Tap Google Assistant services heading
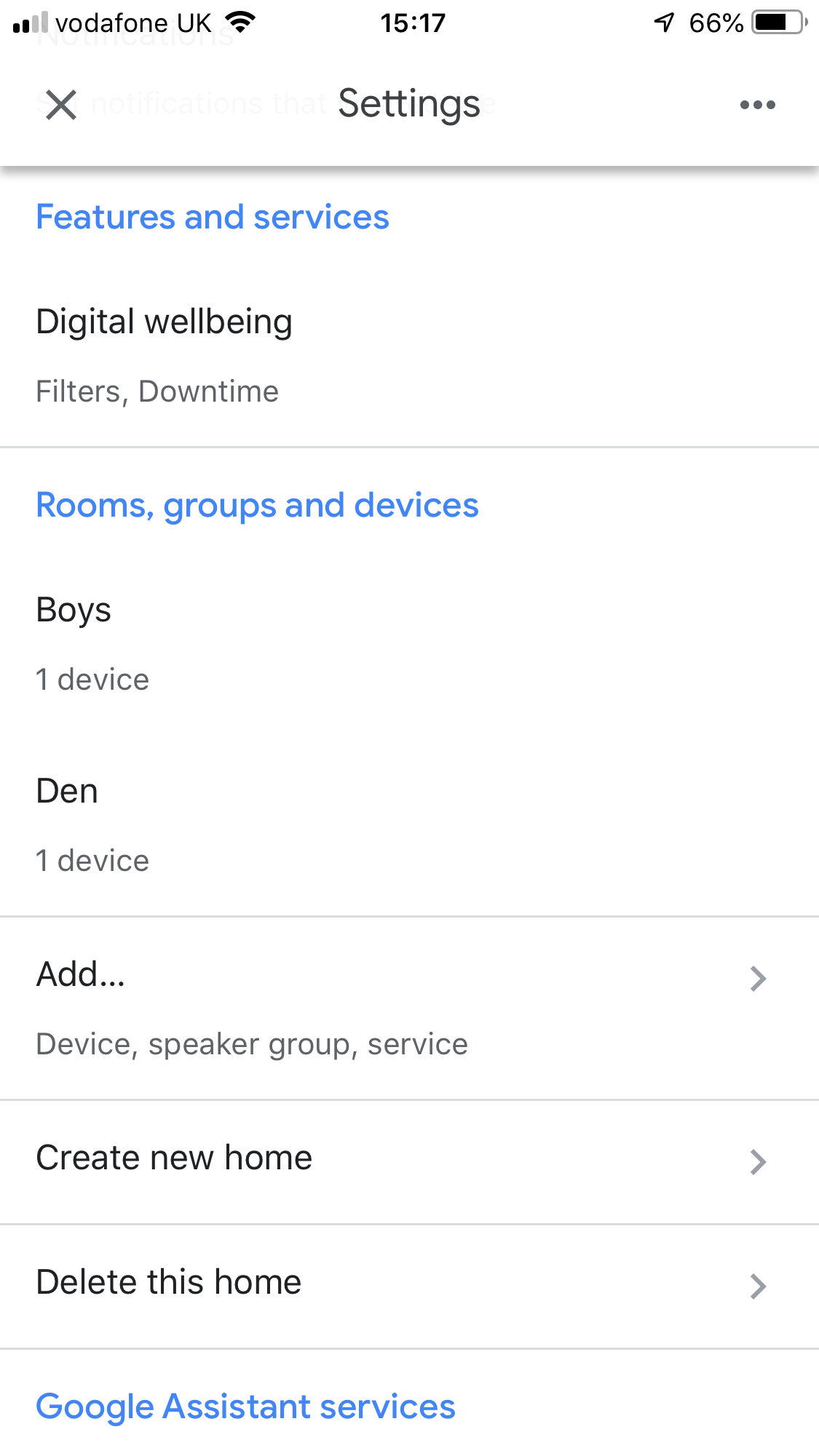 tap(245, 1407)
